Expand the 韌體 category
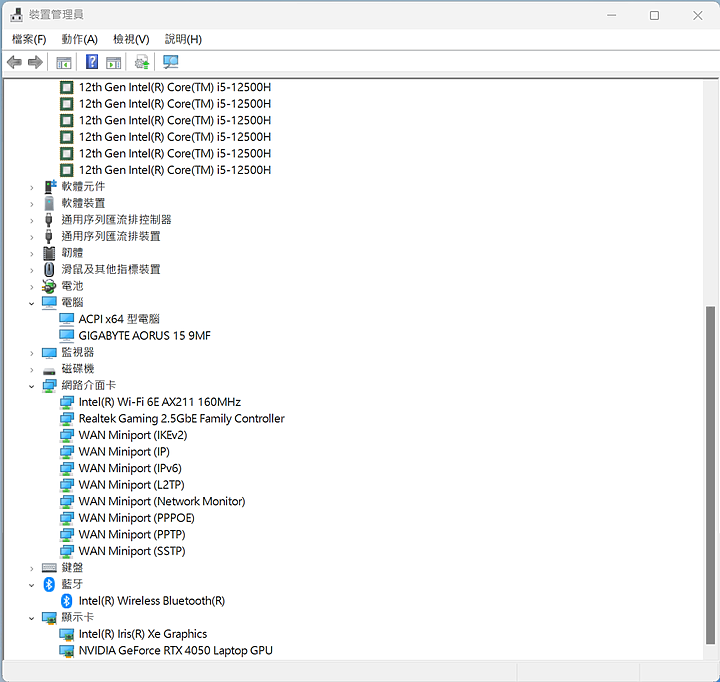Viewport: 720px width, 682px height. tap(32, 254)
